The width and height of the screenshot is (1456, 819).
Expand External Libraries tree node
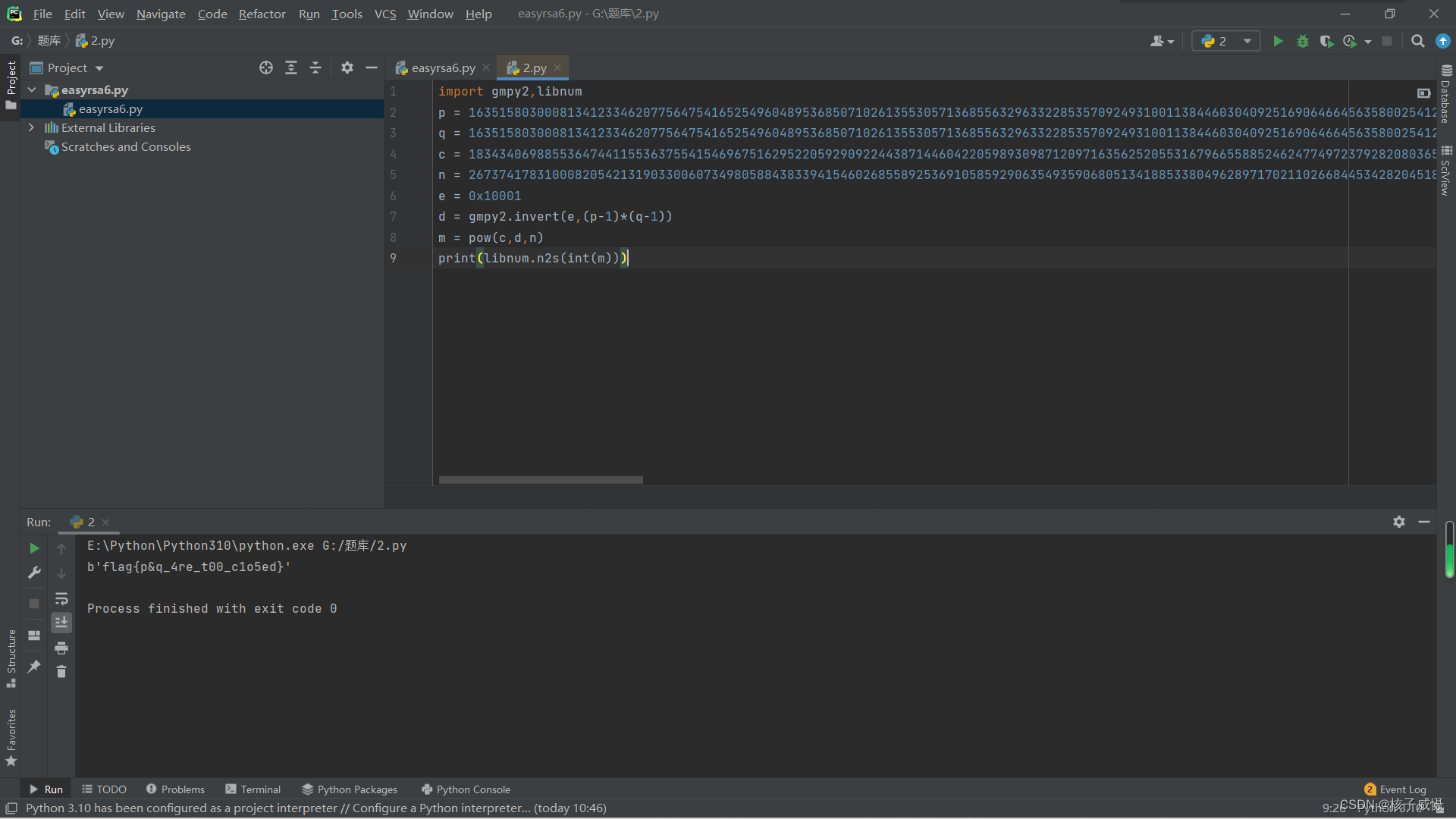[x=31, y=127]
